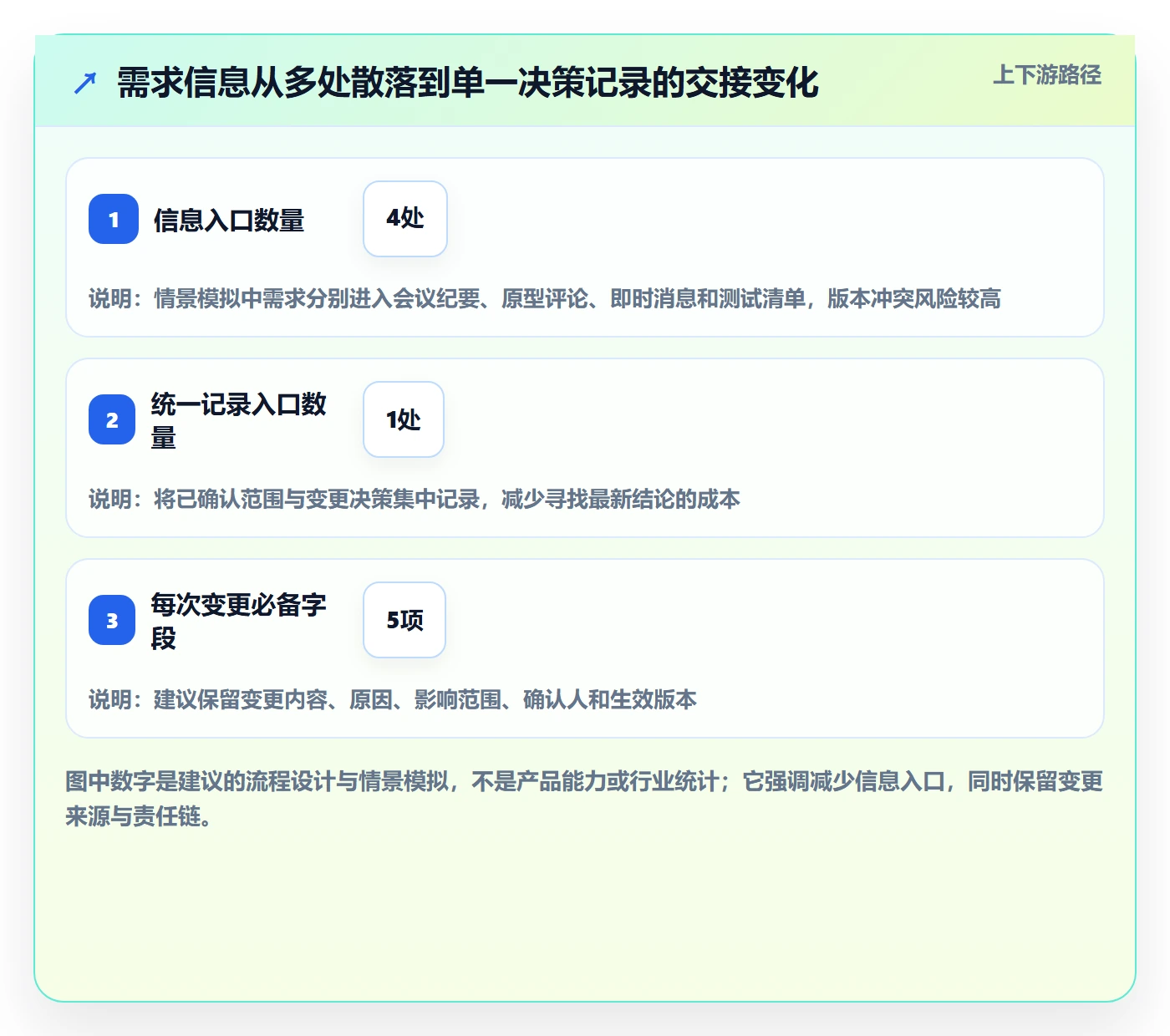Click the description starting 说明：将已确认范围
This screenshot has height=1036, width=1170.
tap(415, 499)
